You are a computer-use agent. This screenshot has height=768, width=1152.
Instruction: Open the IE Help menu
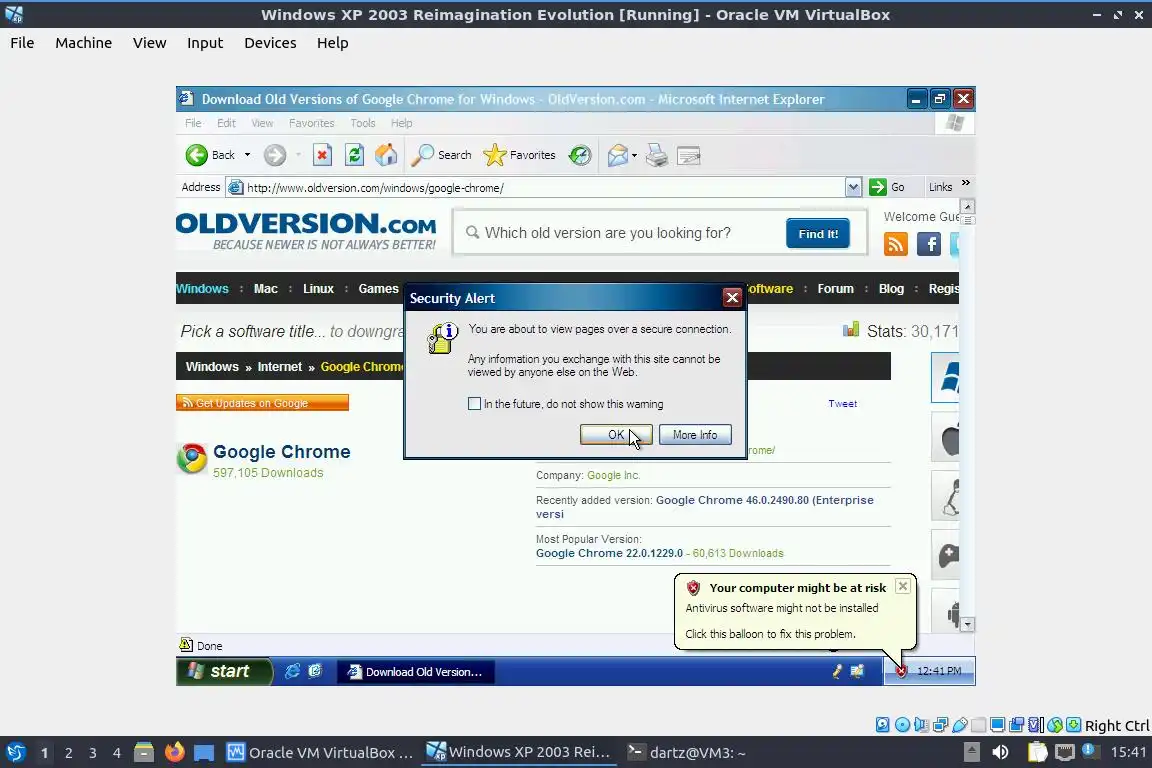[401, 123]
